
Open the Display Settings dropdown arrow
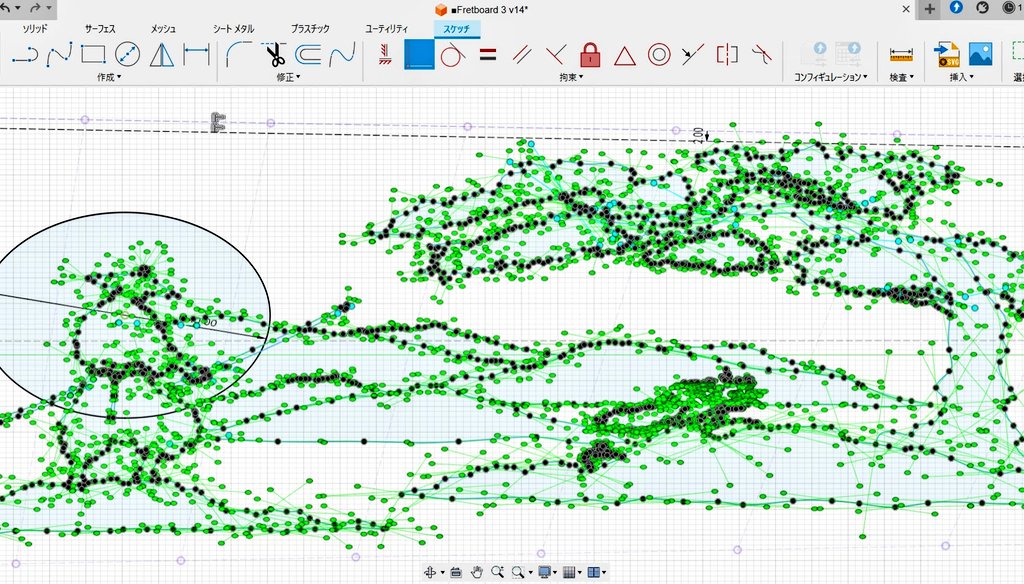coord(555,573)
